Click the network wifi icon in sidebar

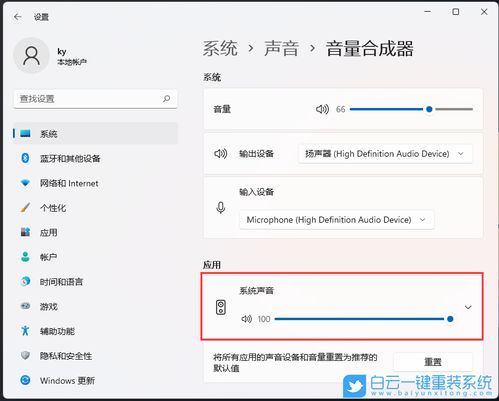pos(25,183)
